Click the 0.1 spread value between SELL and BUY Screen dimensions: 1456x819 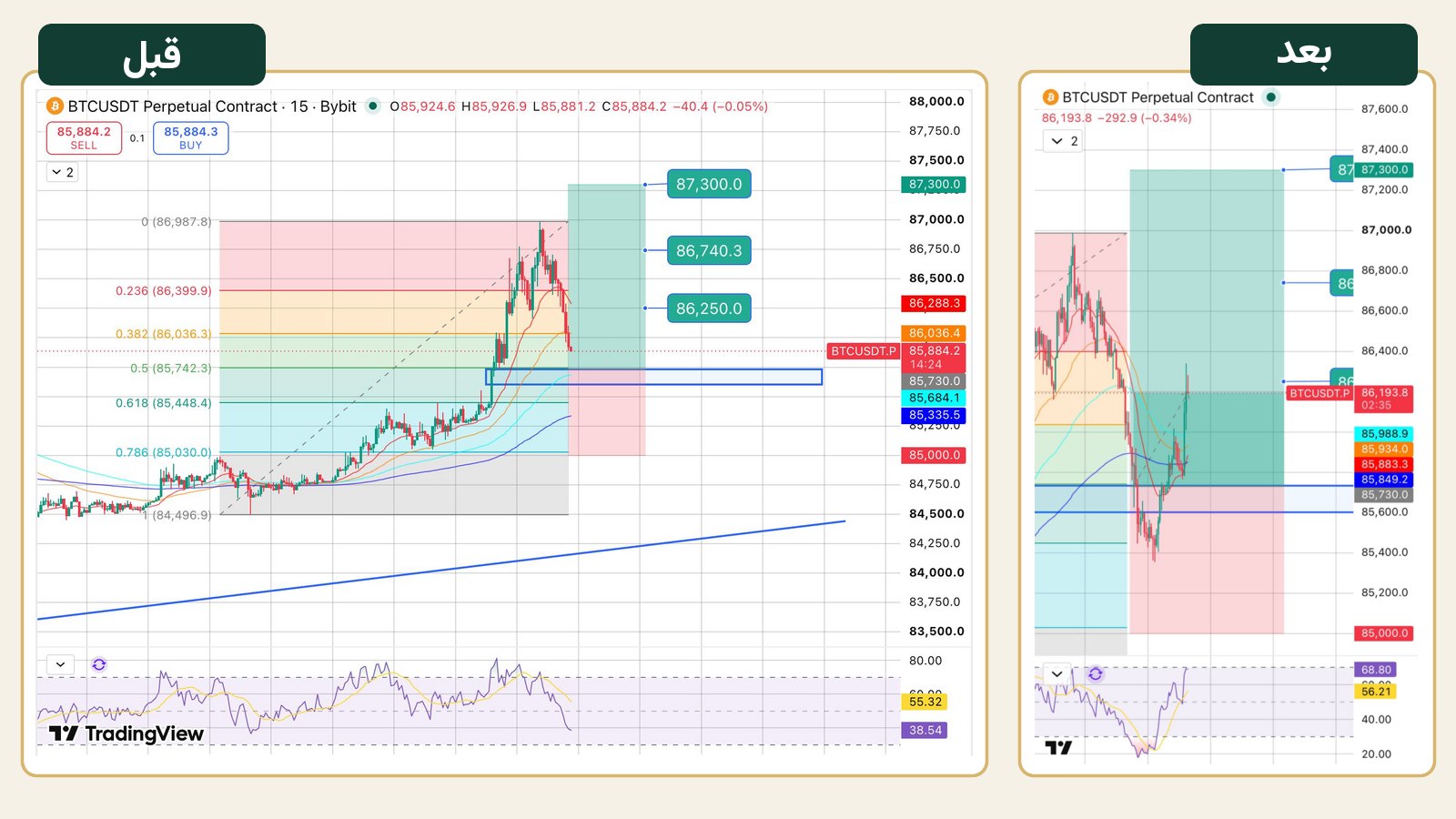click(137, 138)
